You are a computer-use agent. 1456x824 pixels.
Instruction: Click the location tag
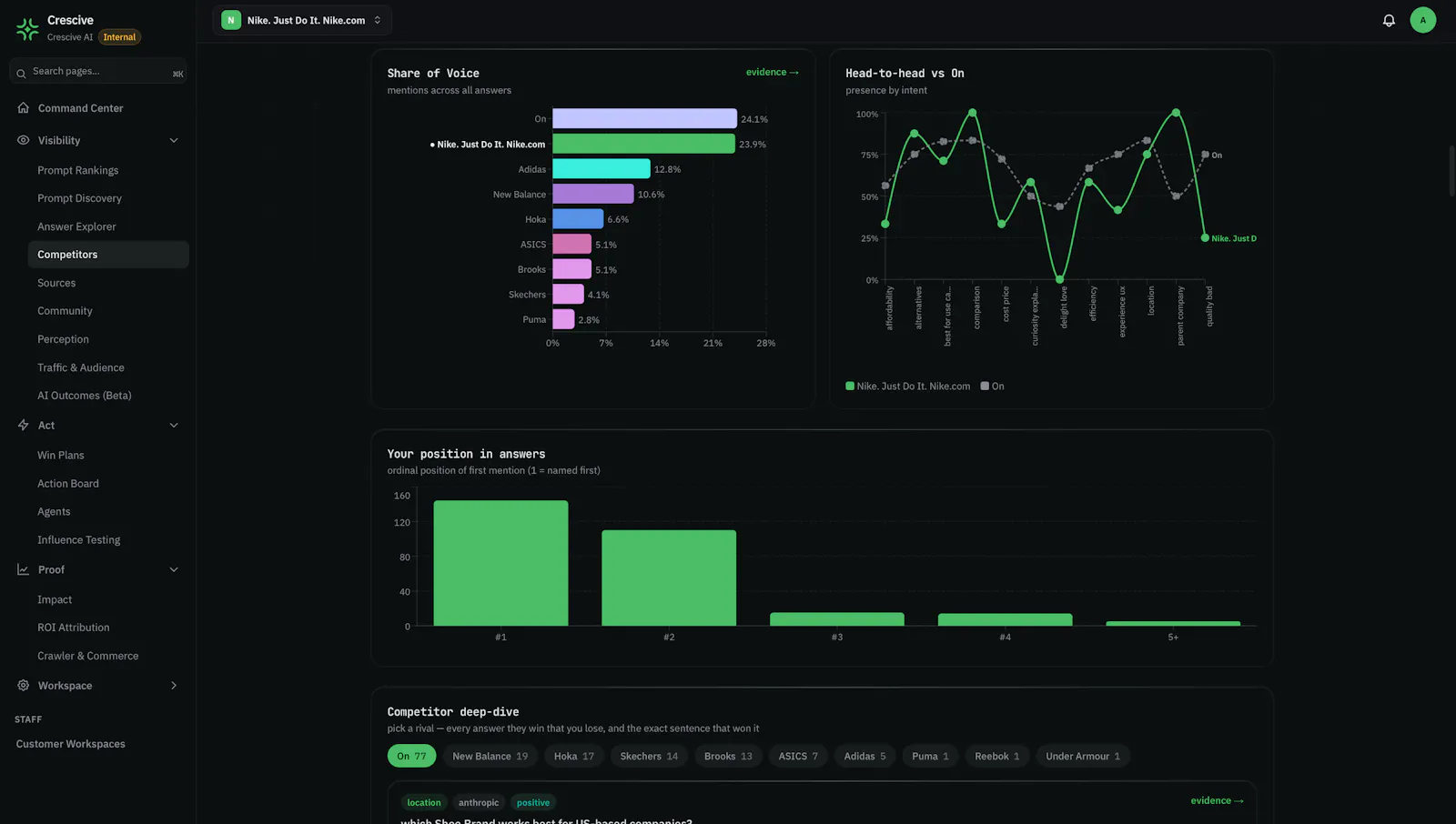click(424, 802)
